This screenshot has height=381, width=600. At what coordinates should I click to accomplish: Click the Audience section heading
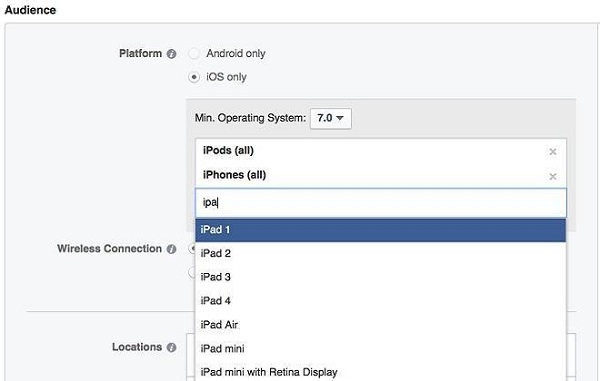(x=30, y=10)
